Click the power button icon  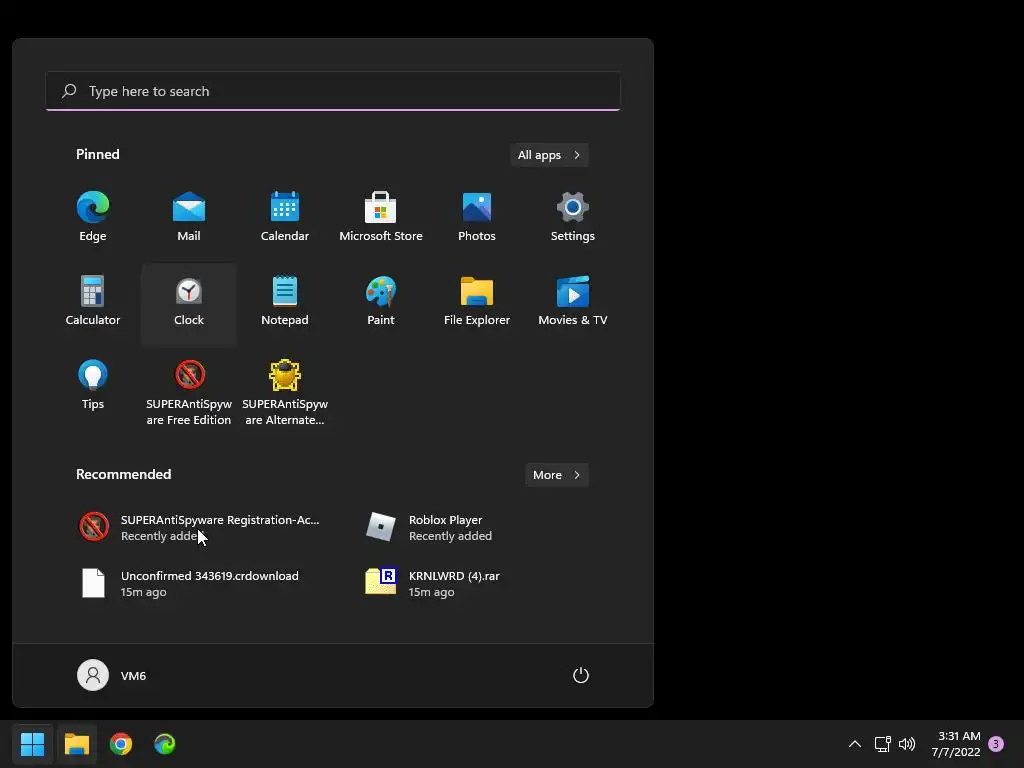[x=581, y=675]
